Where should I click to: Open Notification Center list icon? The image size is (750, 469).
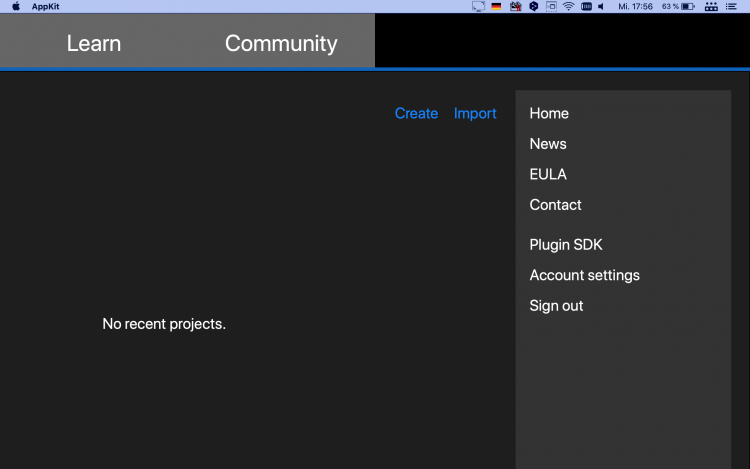click(731, 6)
